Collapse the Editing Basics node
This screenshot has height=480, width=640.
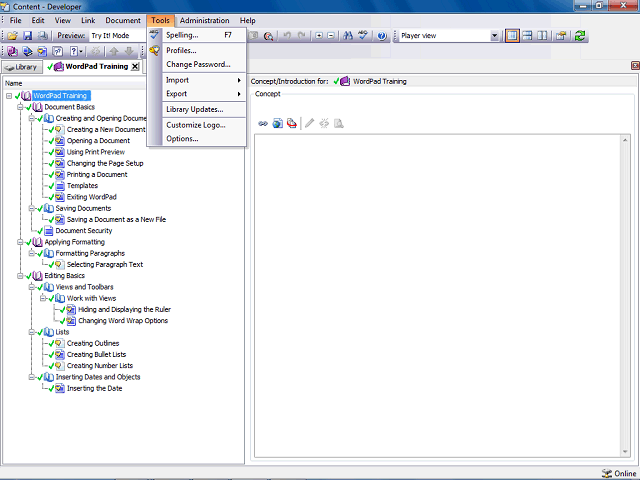pos(20,276)
